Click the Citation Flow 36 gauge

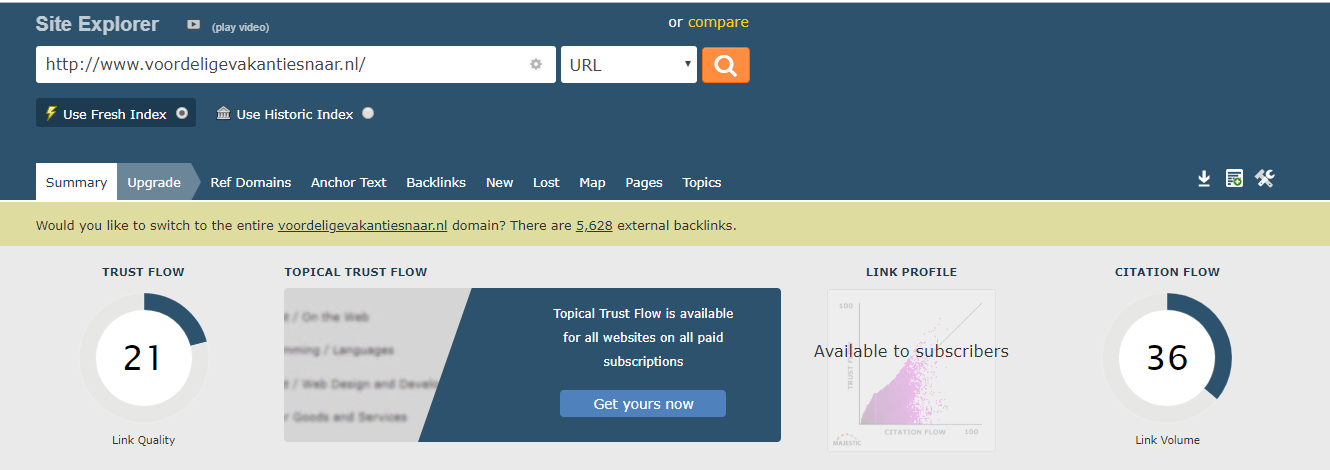coord(1167,358)
